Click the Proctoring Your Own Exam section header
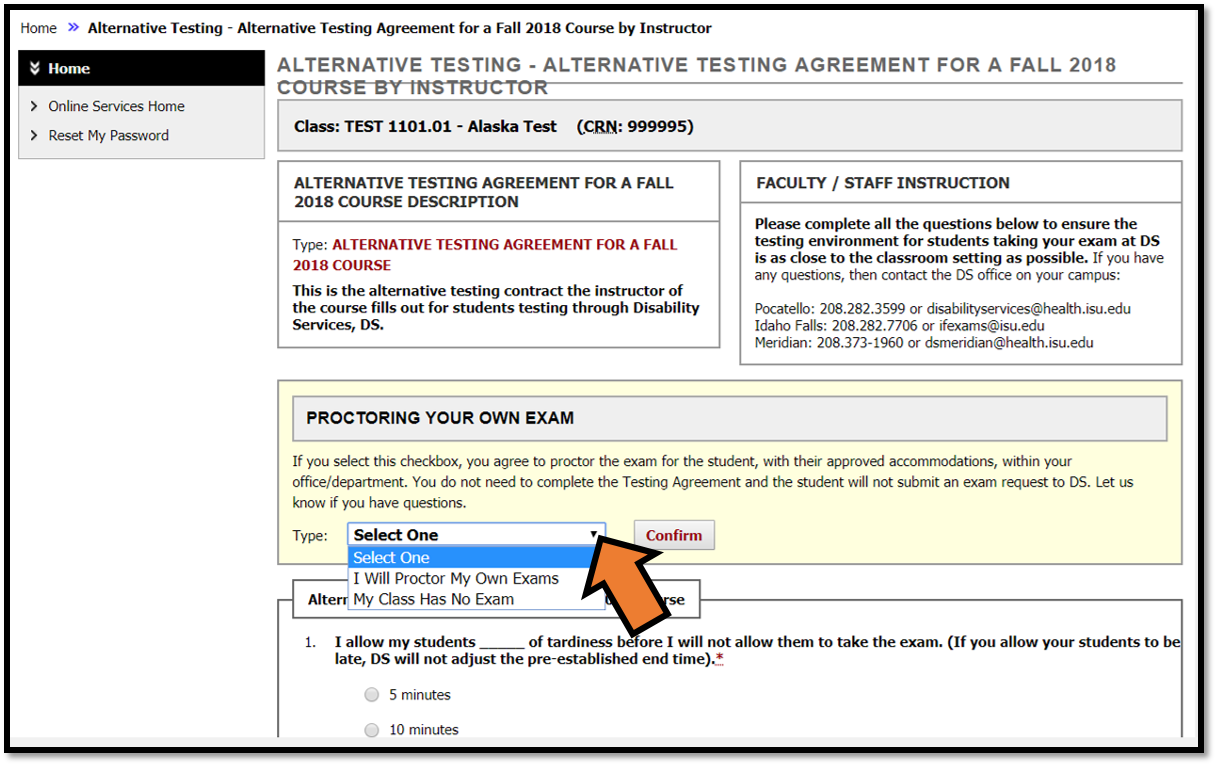This screenshot has height=766, width=1217. 440,417
